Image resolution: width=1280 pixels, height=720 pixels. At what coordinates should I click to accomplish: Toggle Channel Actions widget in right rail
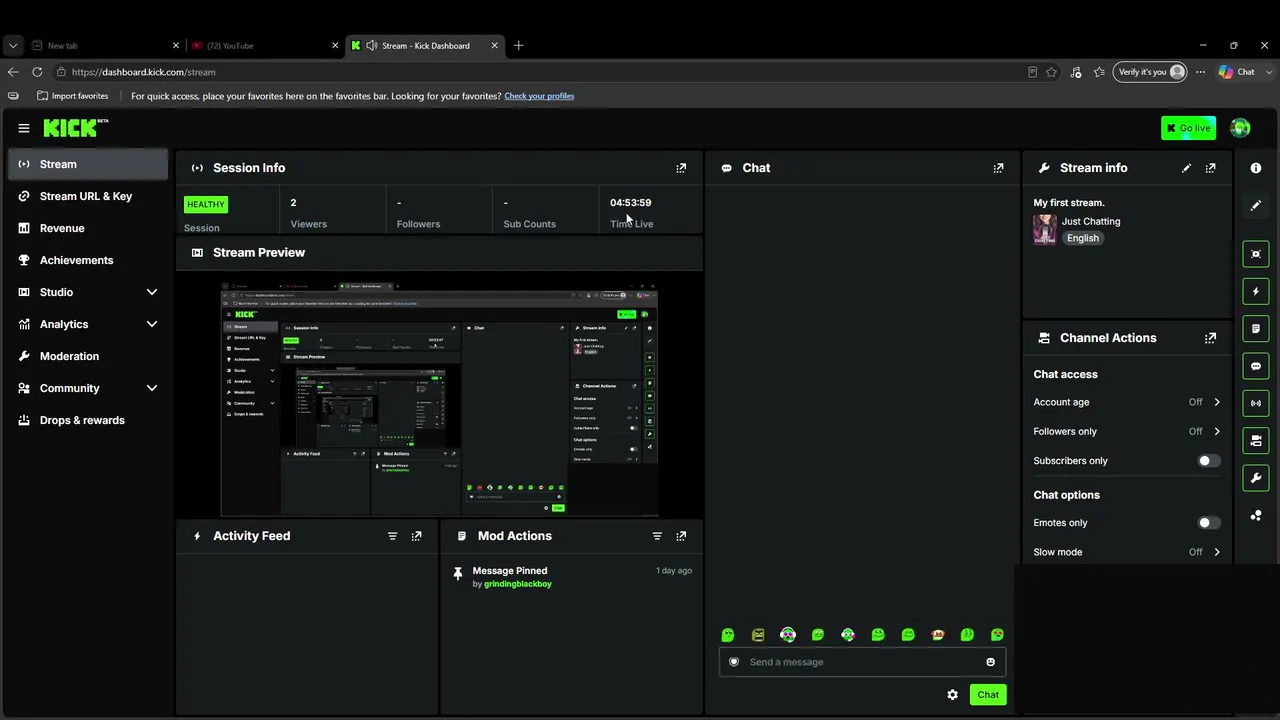click(x=1256, y=440)
